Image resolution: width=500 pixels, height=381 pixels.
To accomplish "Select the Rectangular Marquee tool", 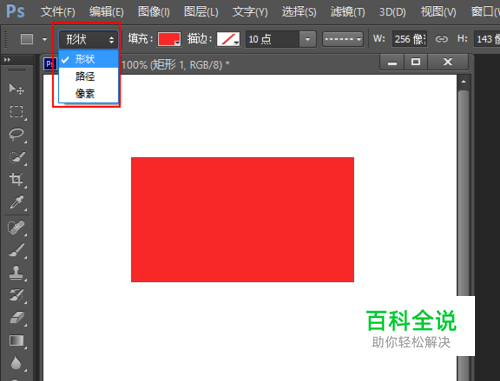I will [x=16, y=112].
